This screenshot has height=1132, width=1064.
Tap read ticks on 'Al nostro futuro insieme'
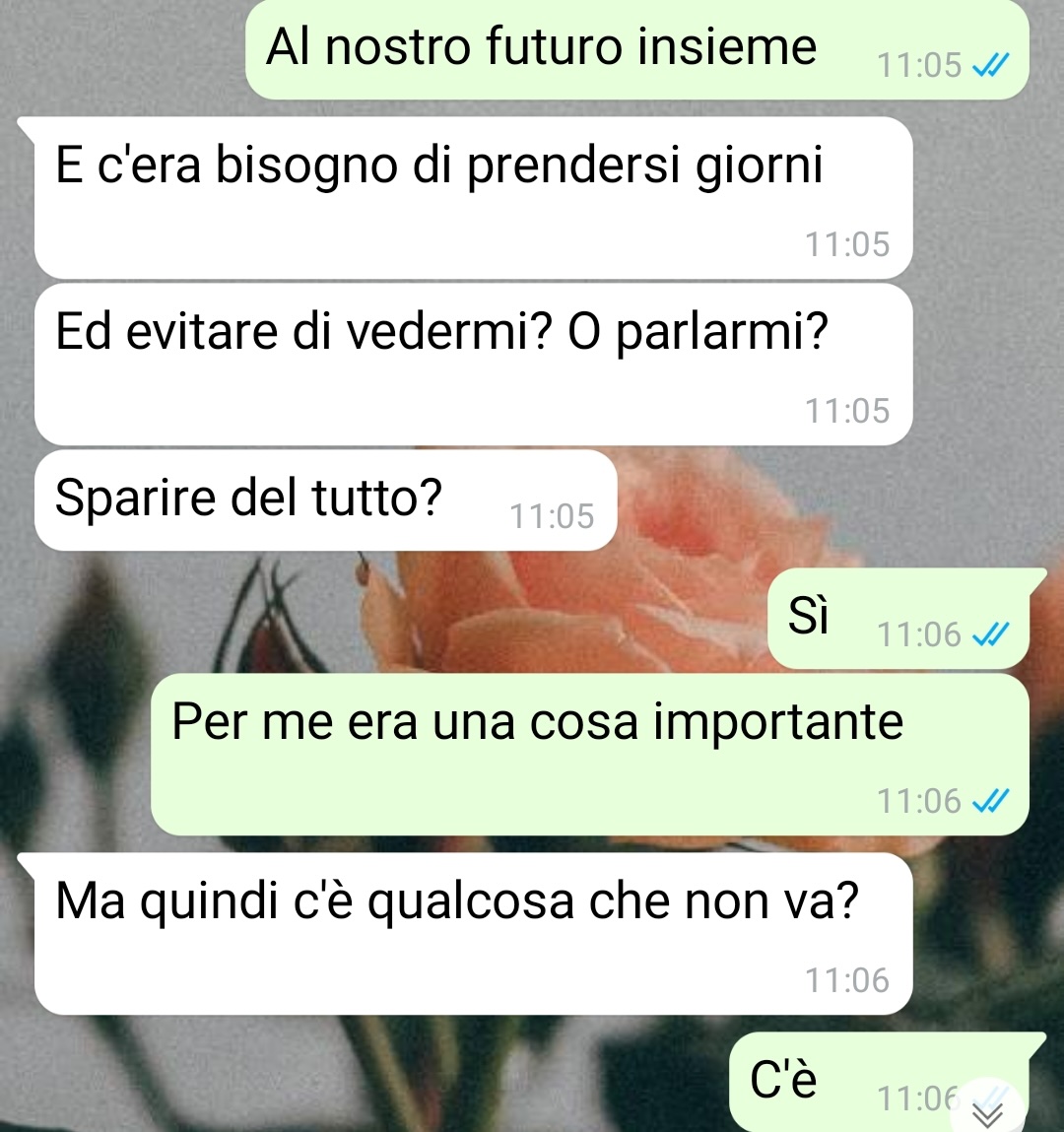tap(990, 66)
